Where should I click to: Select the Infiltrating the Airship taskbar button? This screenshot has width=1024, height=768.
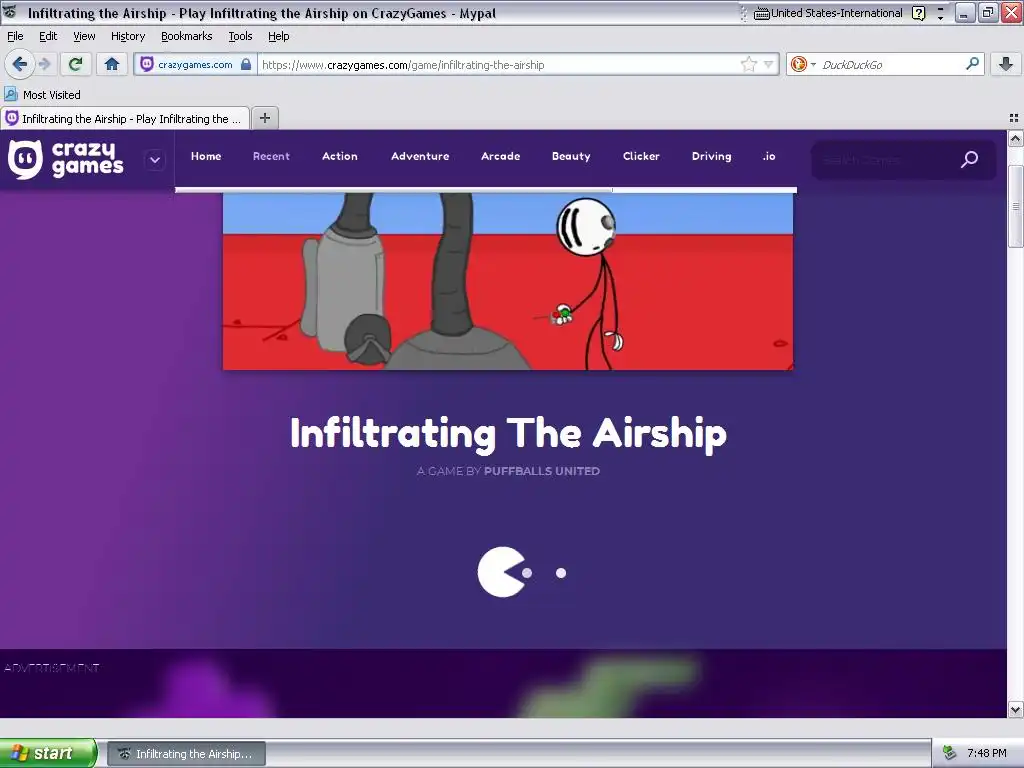(x=187, y=754)
